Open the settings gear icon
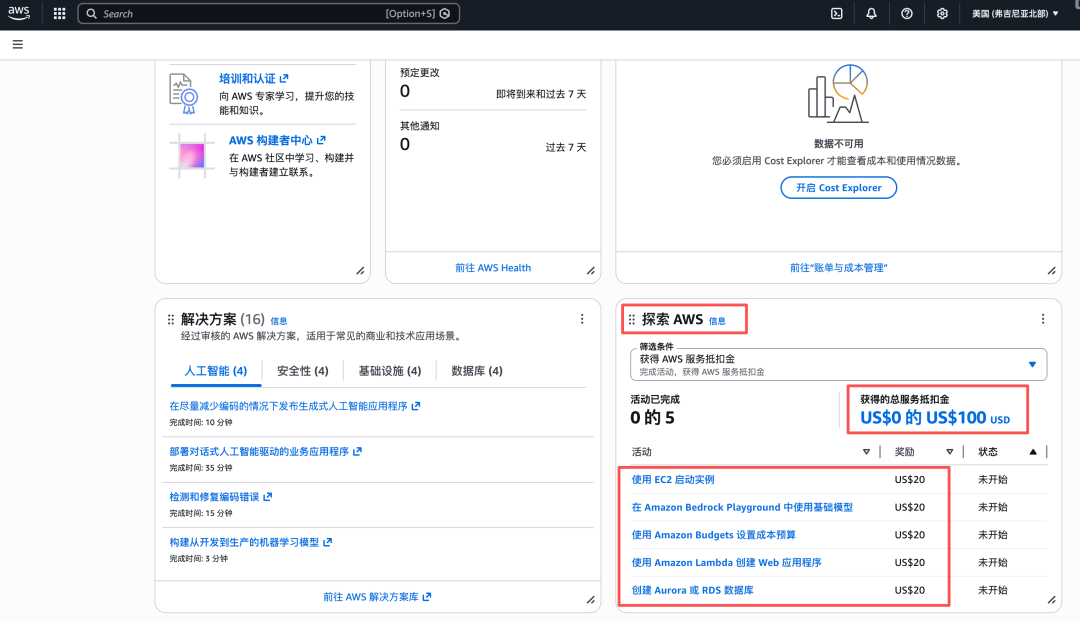 [942, 14]
